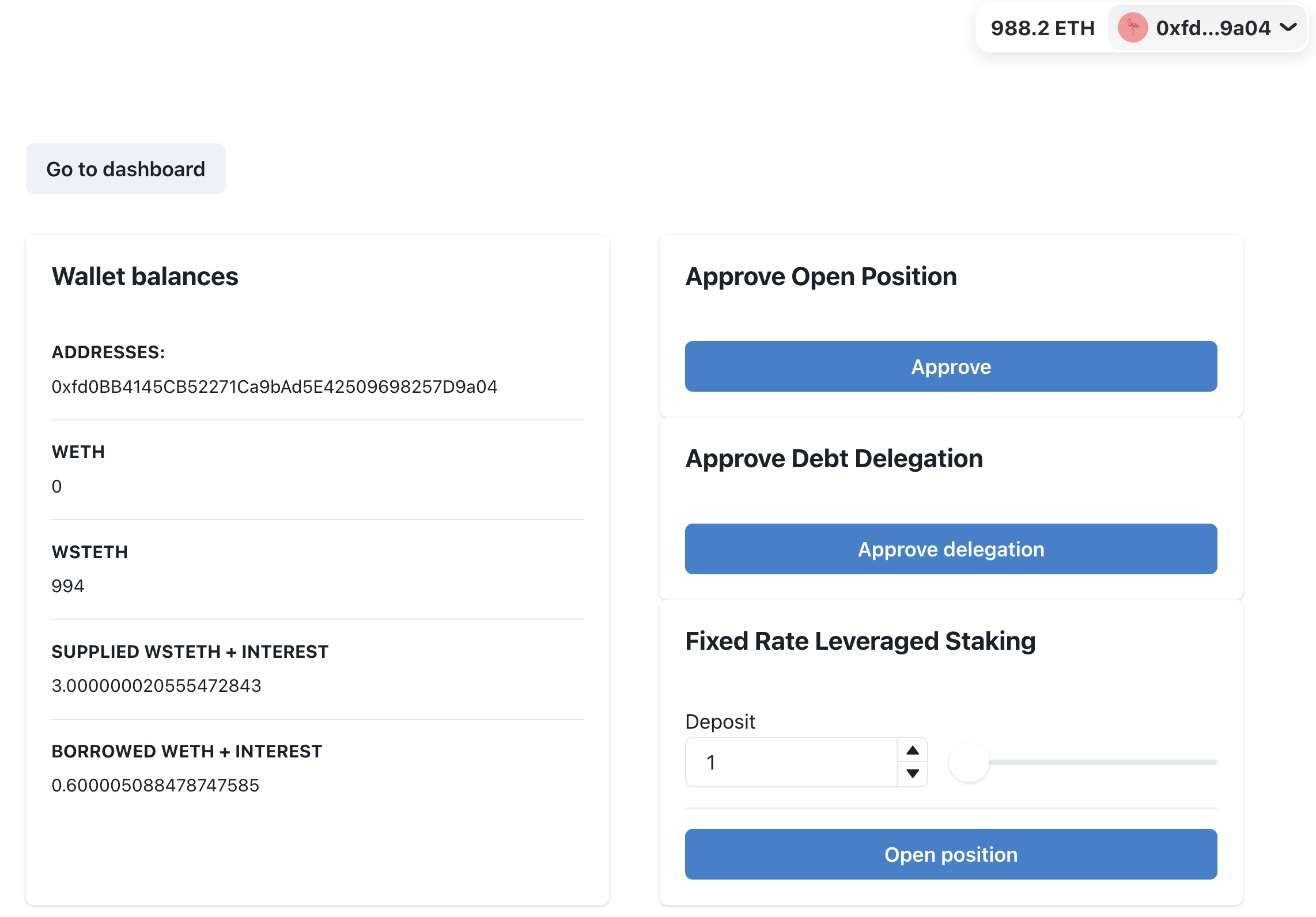This screenshot has width=1316, height=917.
Task: Click Approve delegation button
Action: [x=951, y=549]
